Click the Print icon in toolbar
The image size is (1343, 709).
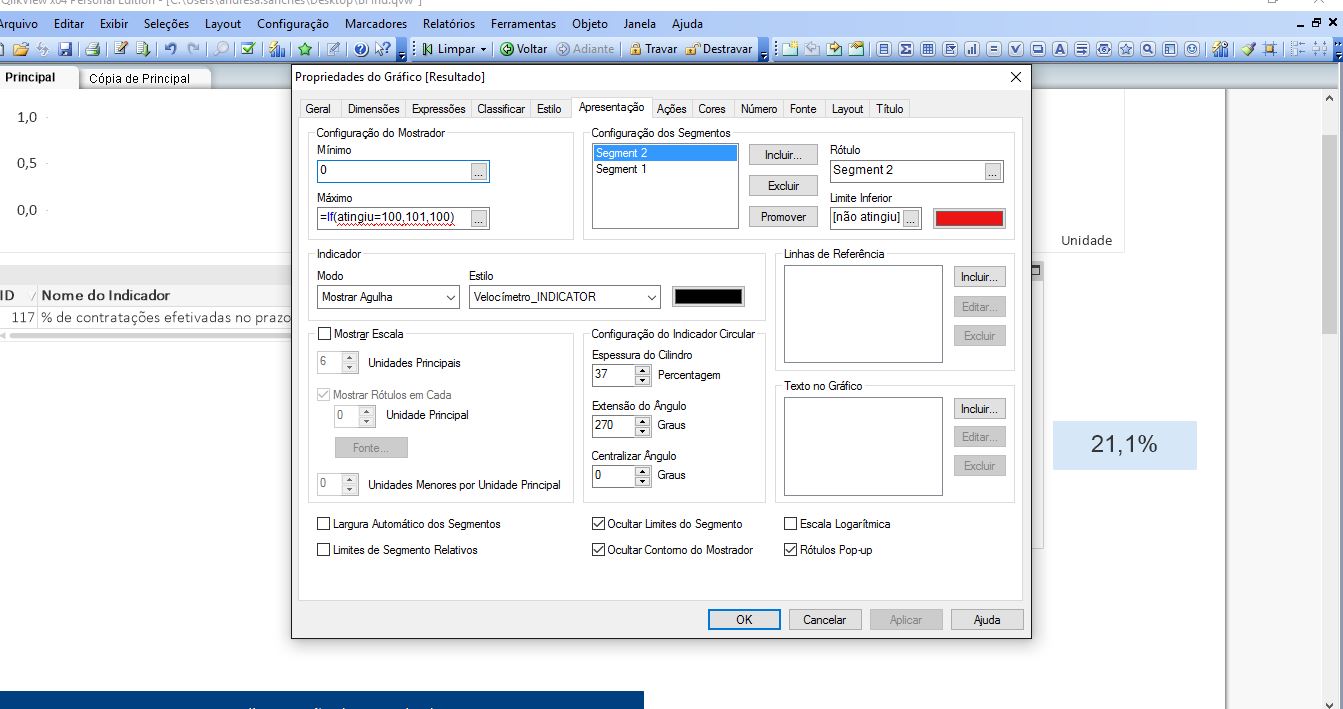[x=92, y=49]
